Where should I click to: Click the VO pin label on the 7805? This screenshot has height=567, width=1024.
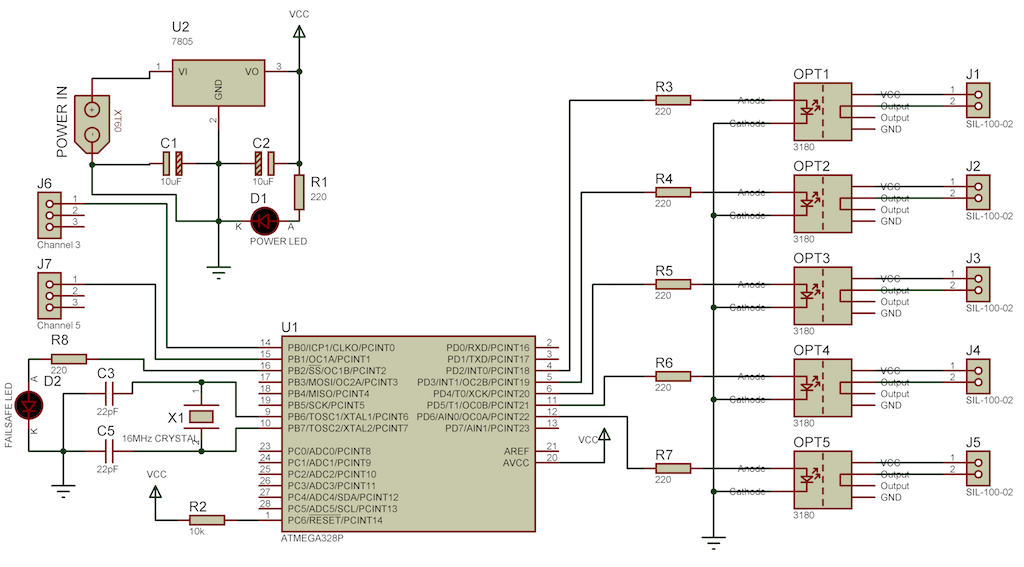(252, 72)
